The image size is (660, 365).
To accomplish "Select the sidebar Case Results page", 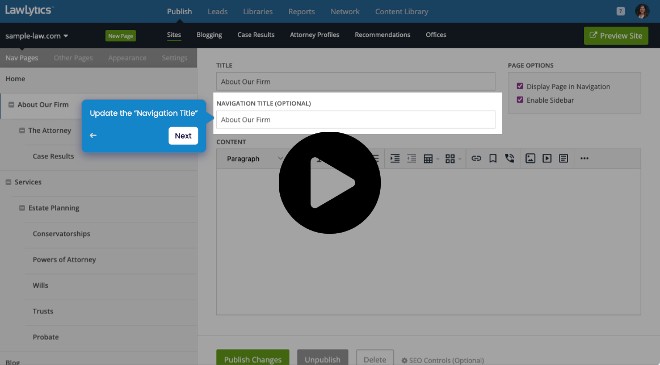I will coord(53,156).
